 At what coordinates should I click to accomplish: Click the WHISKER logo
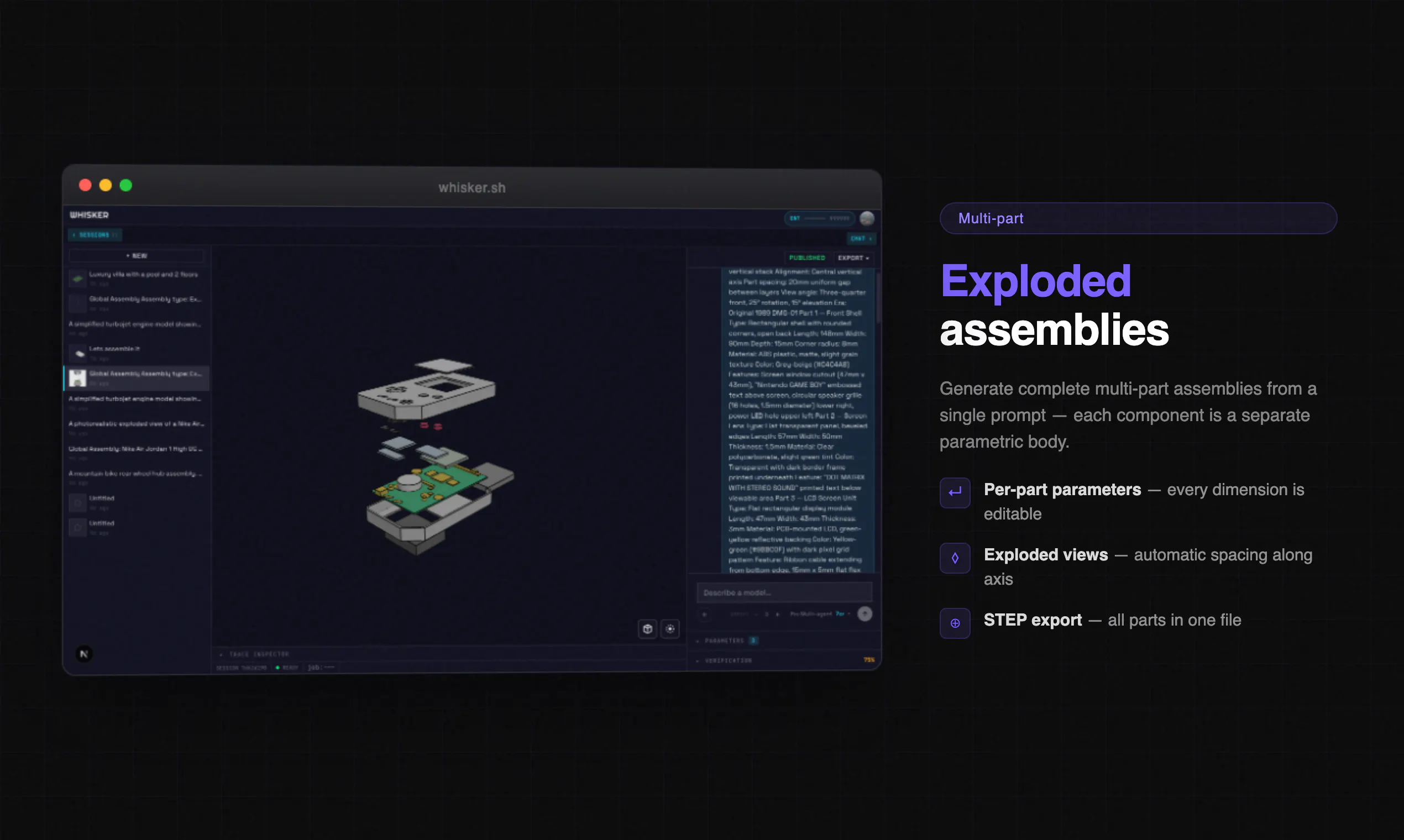pyautogui.click(x=90, y=215)
